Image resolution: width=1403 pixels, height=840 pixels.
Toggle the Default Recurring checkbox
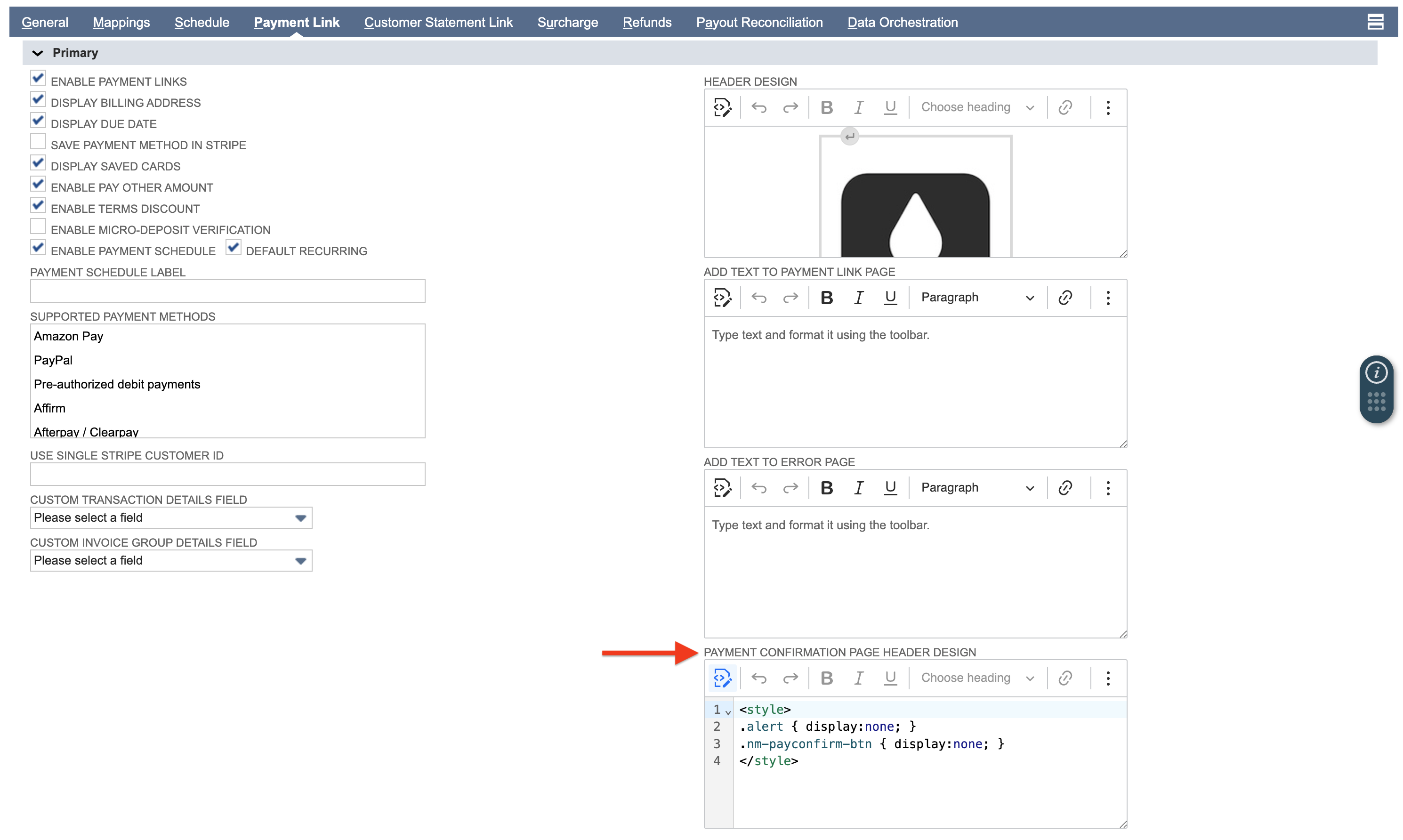pyautogui.click(x=233, y=247)
